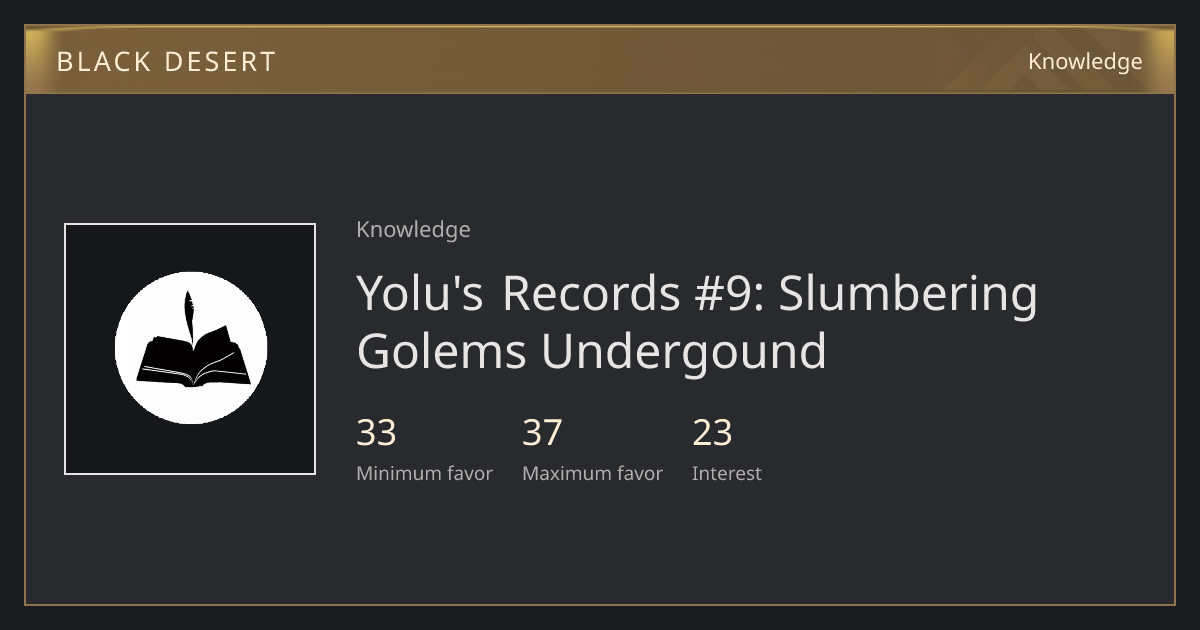Click the Maximum favor value 37
This screenshot has width=1200, height=630.
click(x=542, y=433)
